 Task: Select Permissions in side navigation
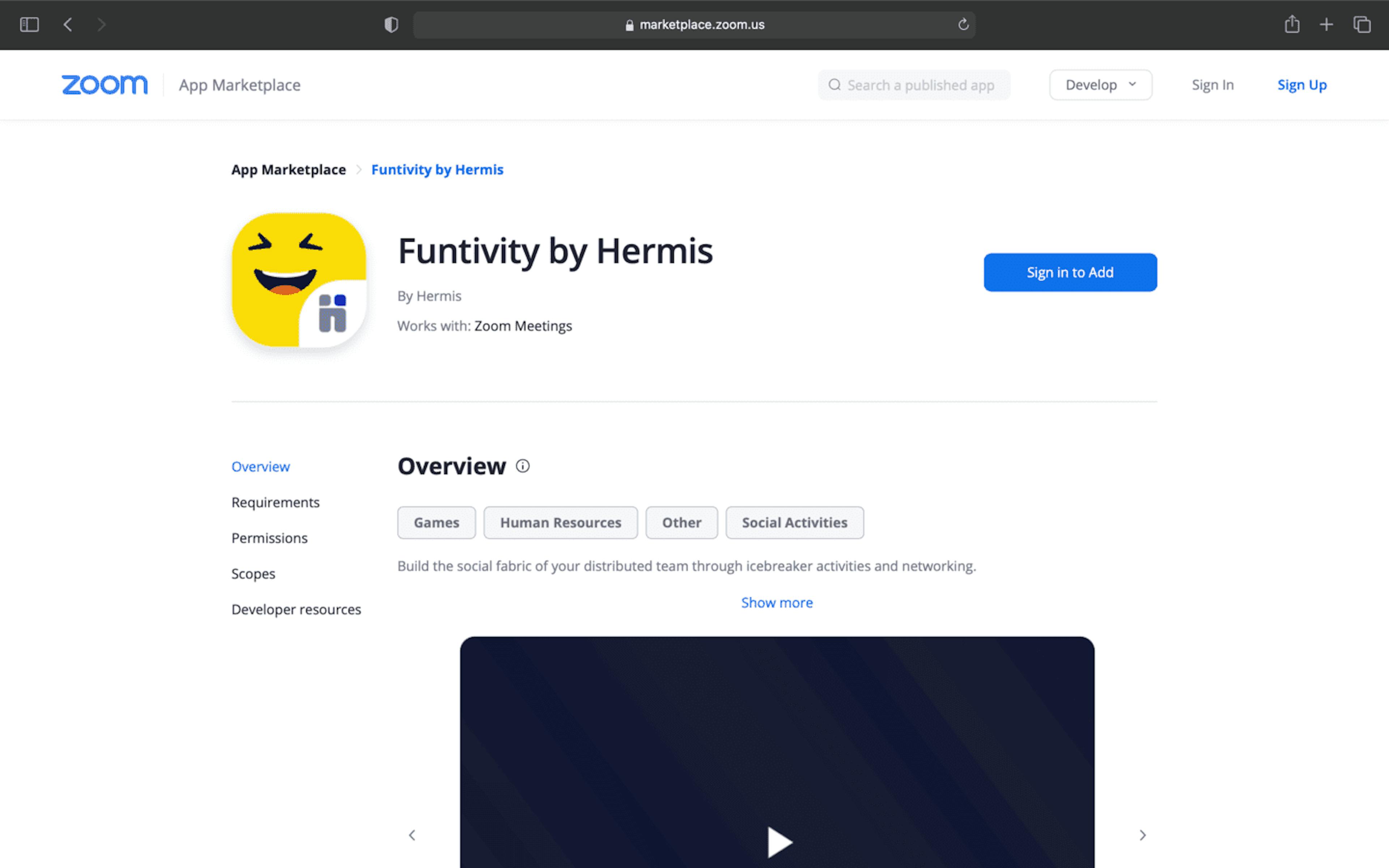pos(269,538)
